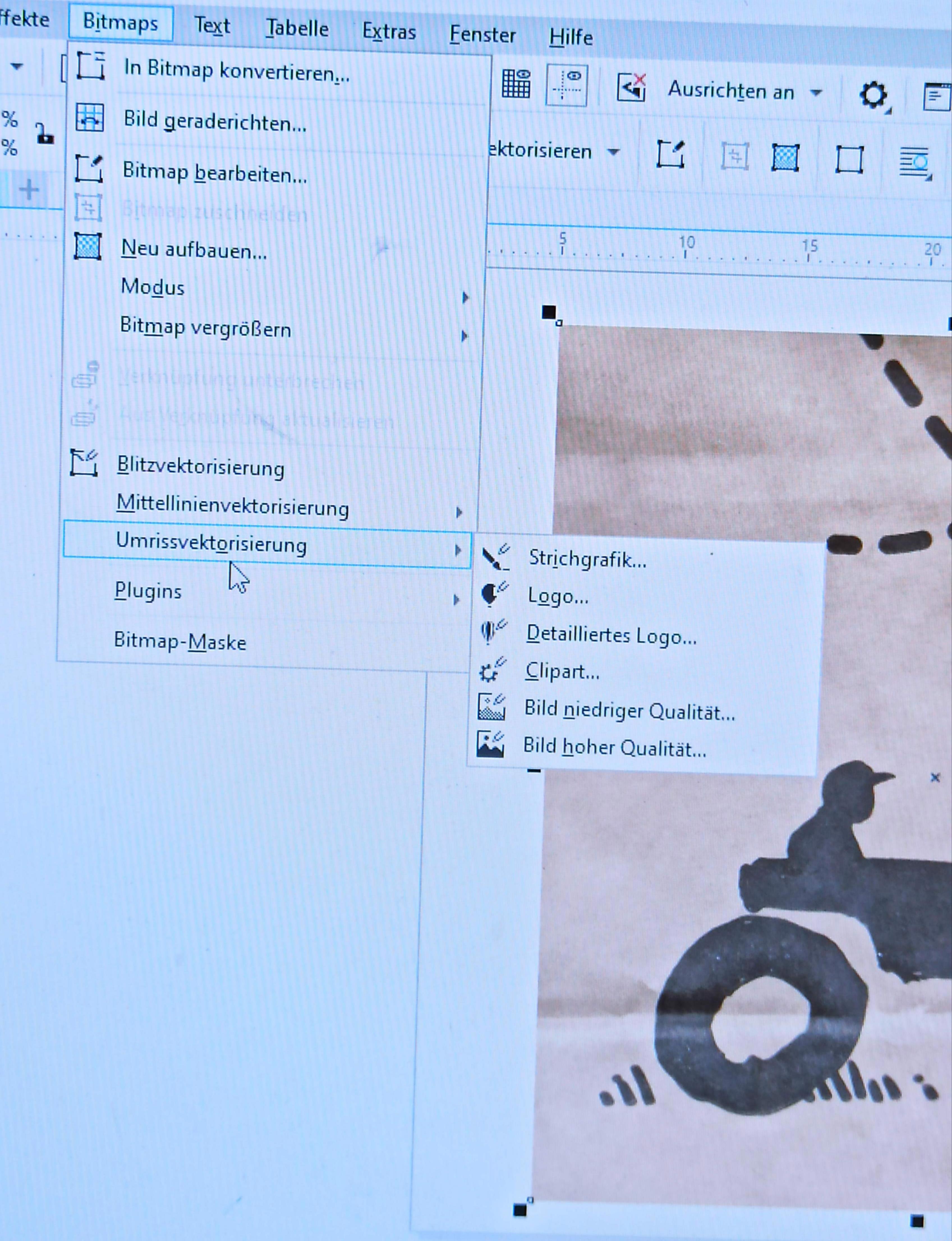Image resolution: width=952 pixels, height=1241 pixels.
Task: Choose Bild hoher Qualität option
Action: click(614, 748)
